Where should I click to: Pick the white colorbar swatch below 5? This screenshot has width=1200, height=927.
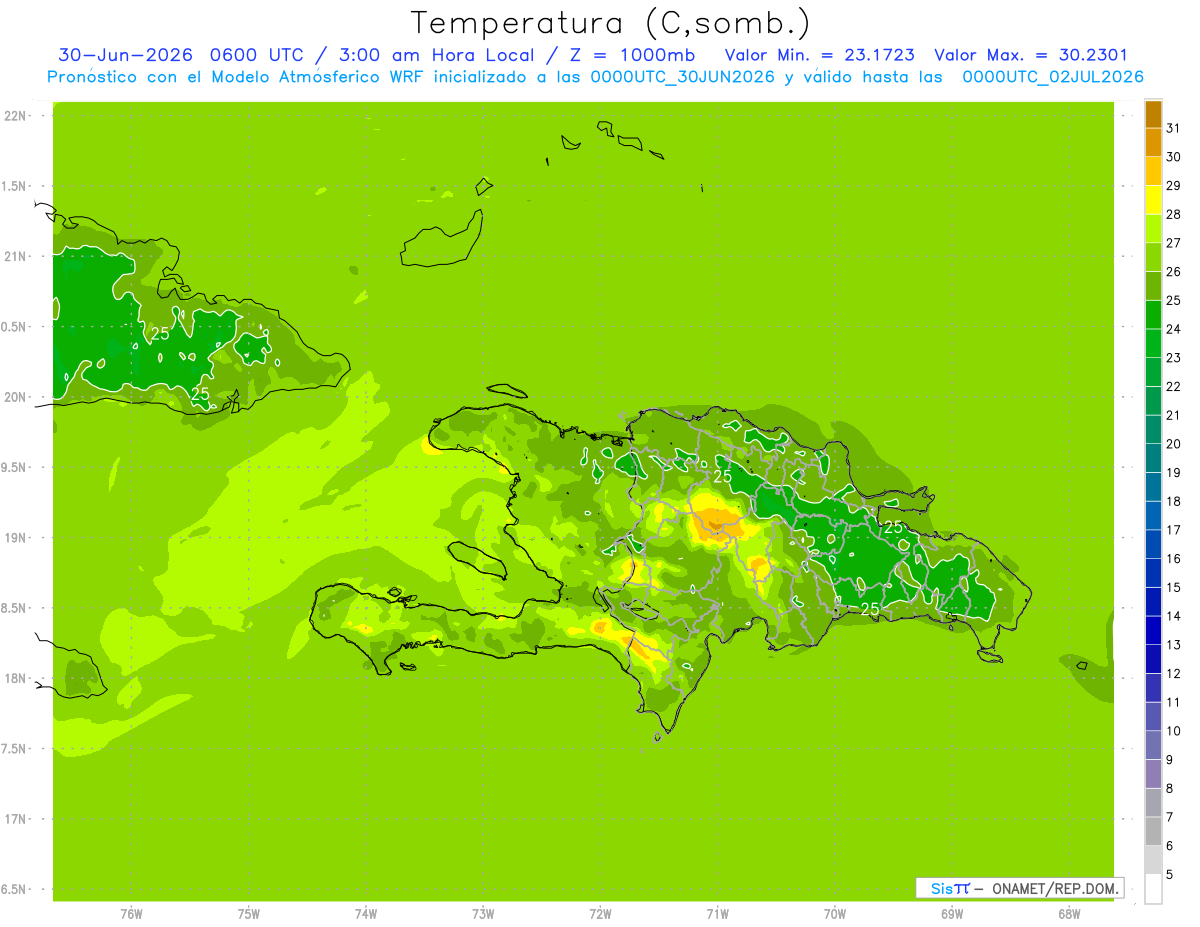click(1153, 889)
